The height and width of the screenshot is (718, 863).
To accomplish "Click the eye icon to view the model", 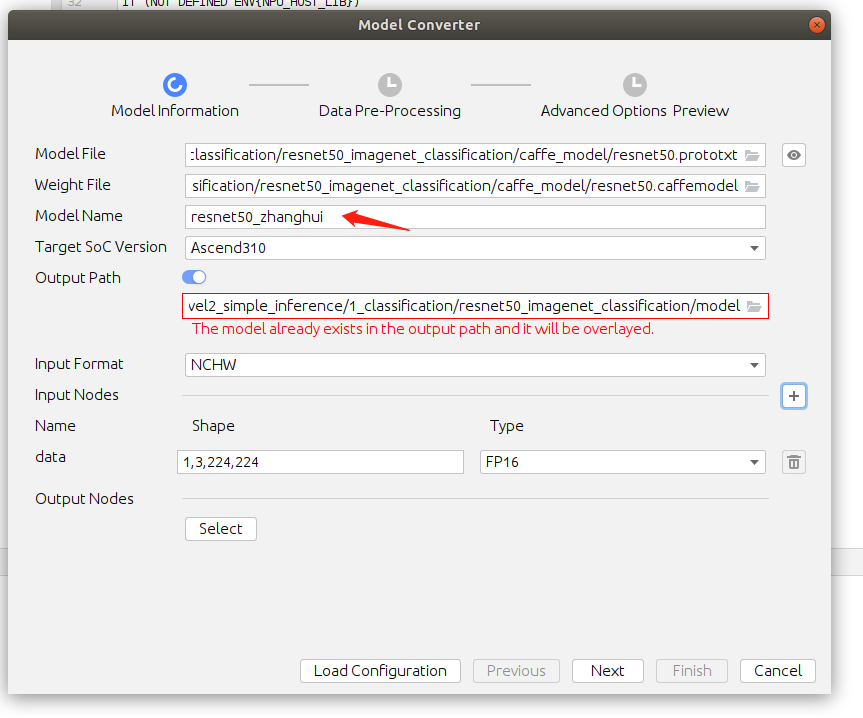I will (794, 155).
